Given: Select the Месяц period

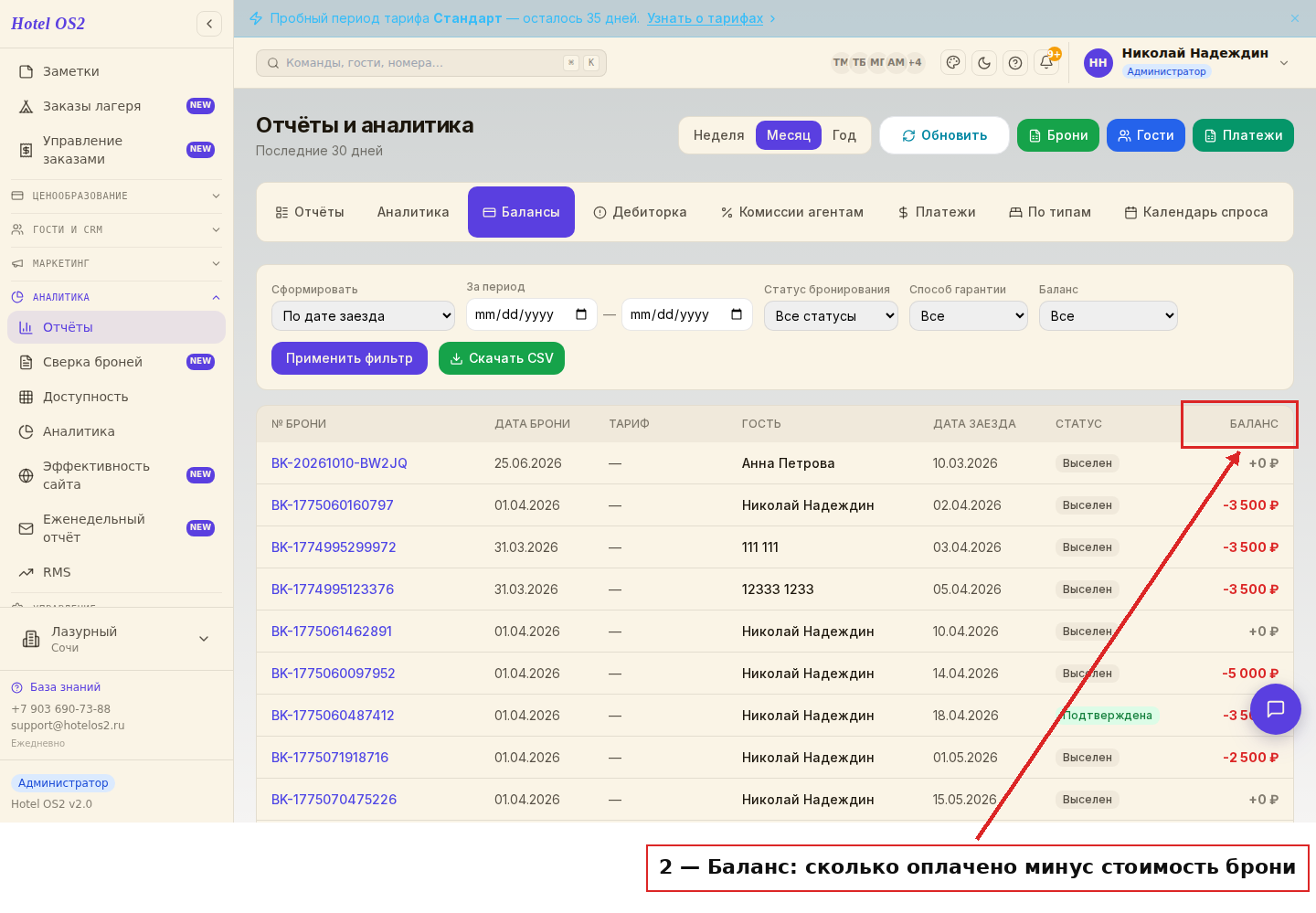Looking at the screenshot, I should point(789,135).
